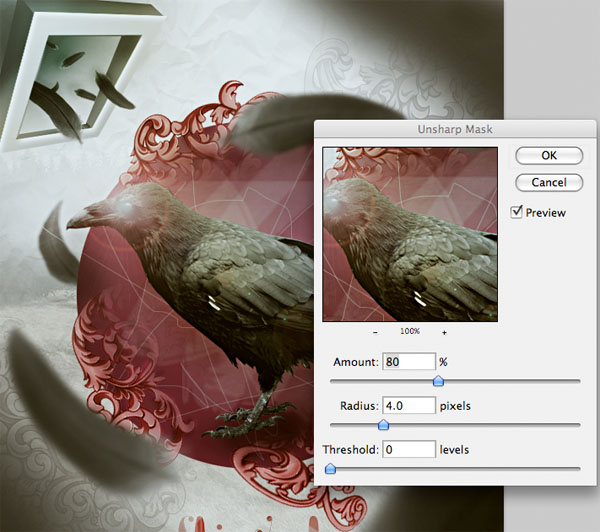
Task: Zoom in the preview with plus button
Action: click(x=444, y=333)
